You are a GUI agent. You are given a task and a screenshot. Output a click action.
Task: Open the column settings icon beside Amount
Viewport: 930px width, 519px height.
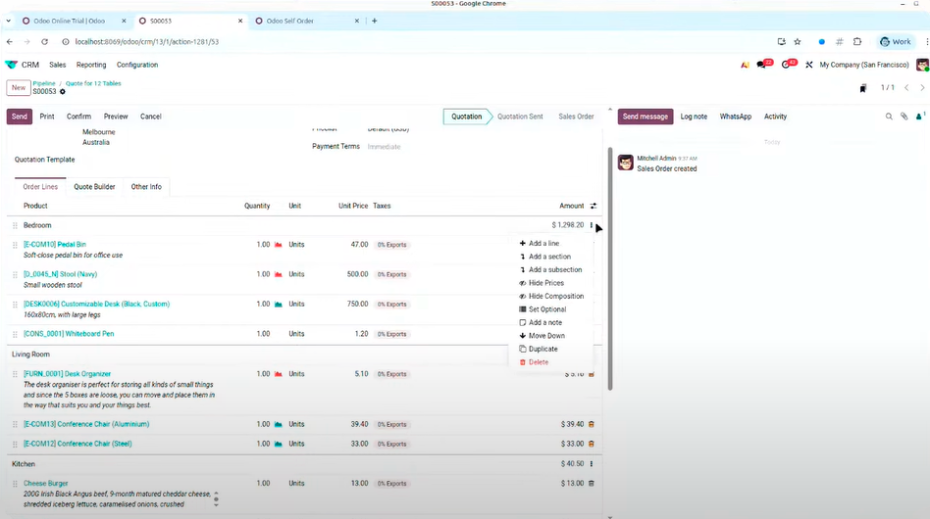pos(593,206)
